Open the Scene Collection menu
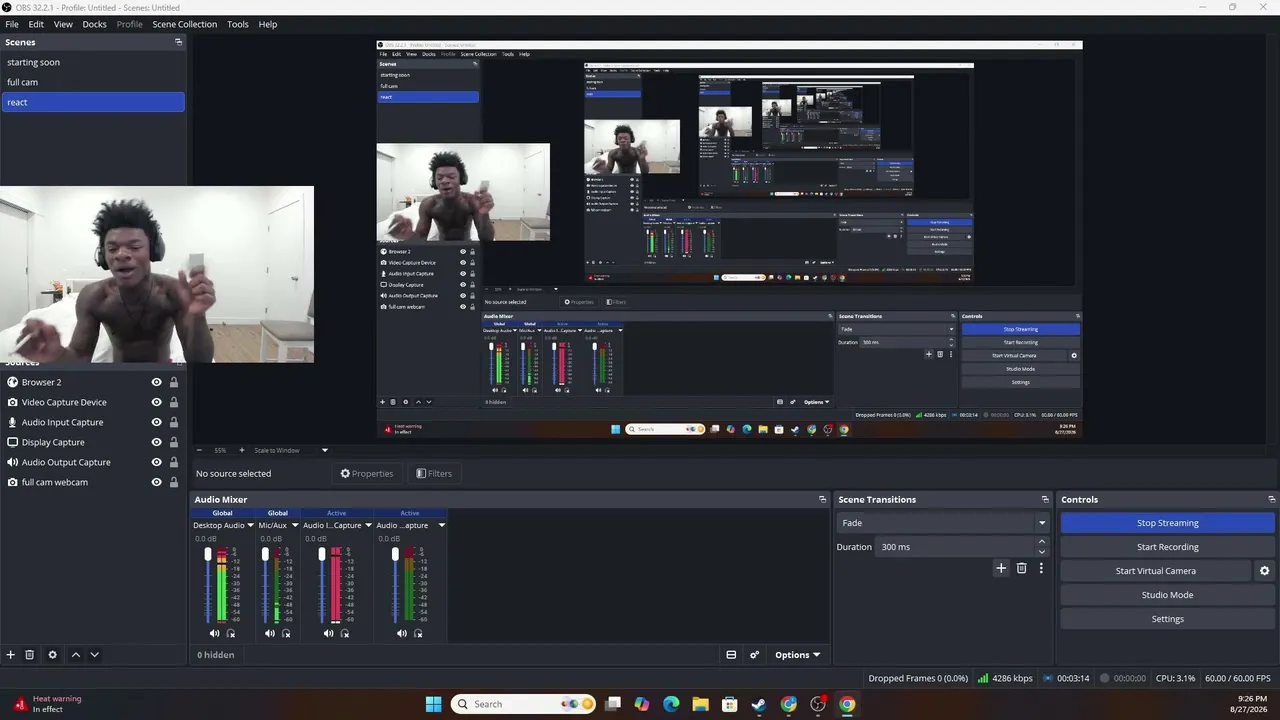 point(185,24)
